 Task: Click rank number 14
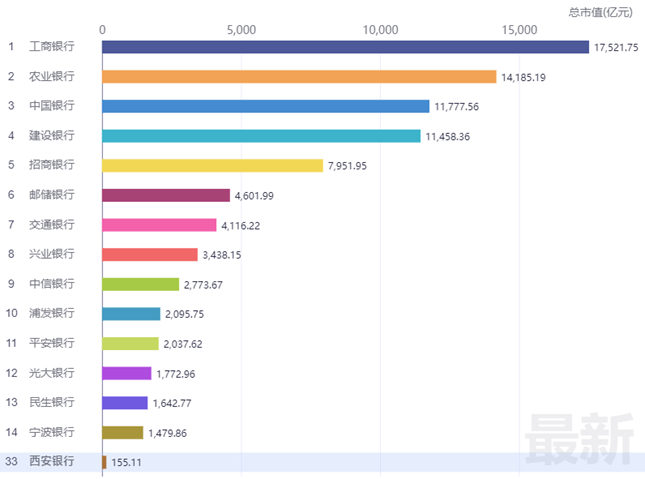pyautogui.click(x=12, y=432)
